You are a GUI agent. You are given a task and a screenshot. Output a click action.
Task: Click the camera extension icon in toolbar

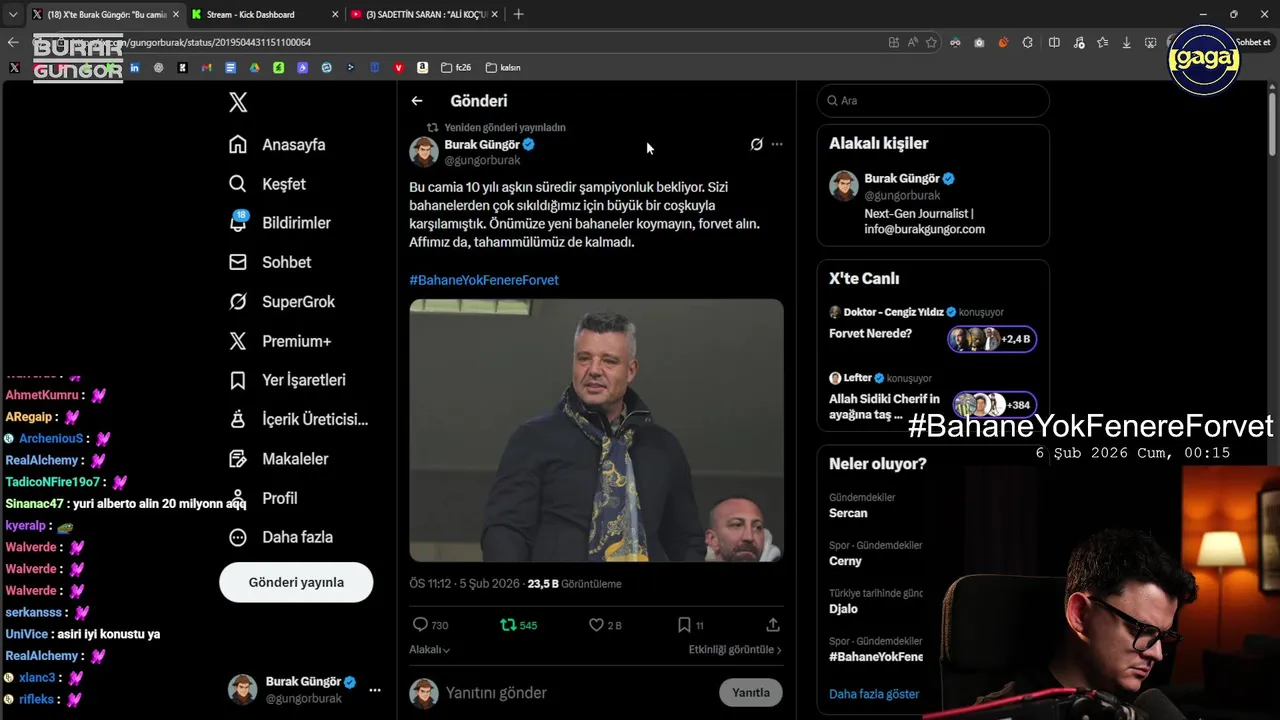(979, 42)
